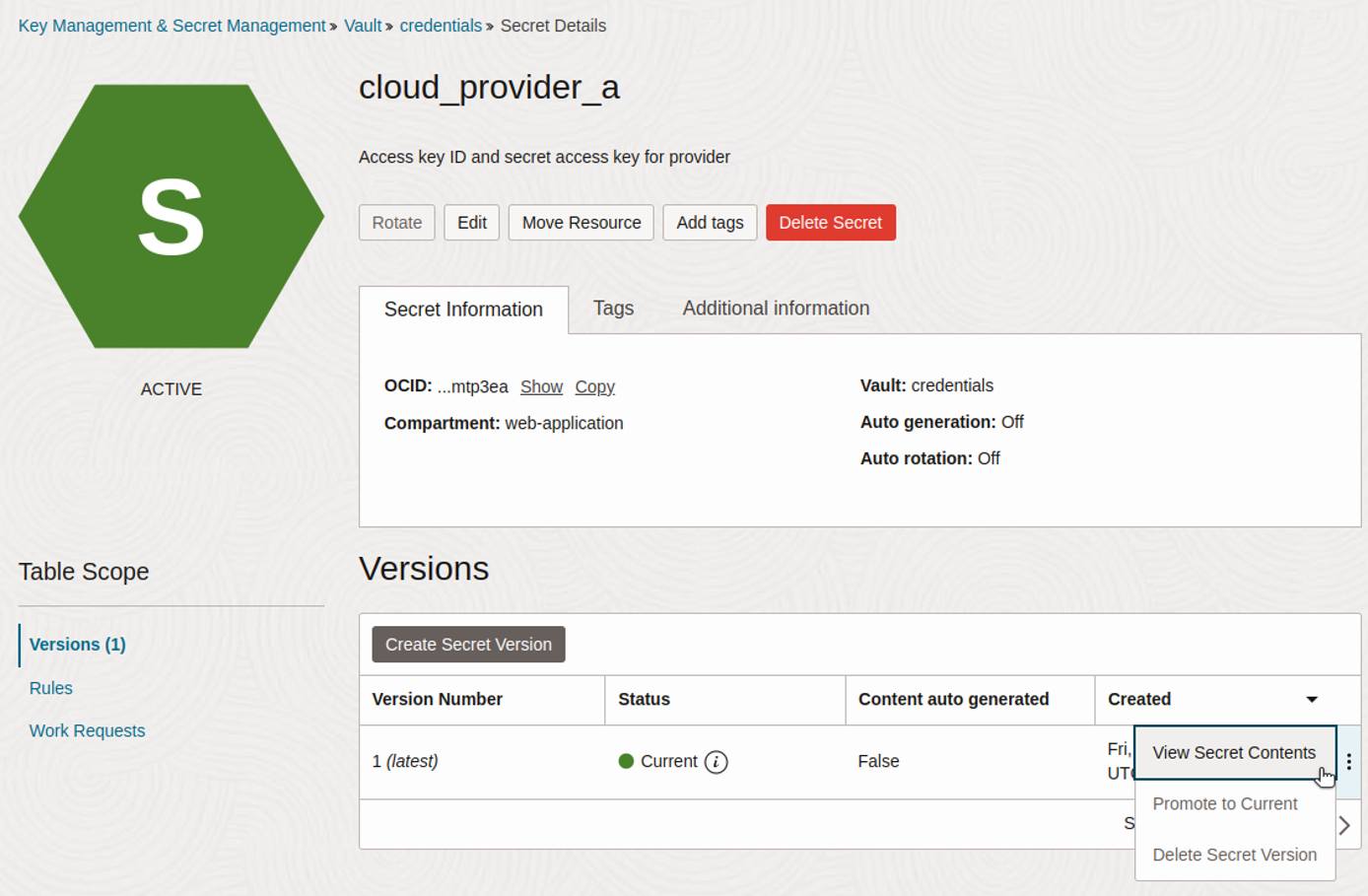Click the info icon next to Current status
This screenshot has height=896, width=1368.
(x=718, y=761)
